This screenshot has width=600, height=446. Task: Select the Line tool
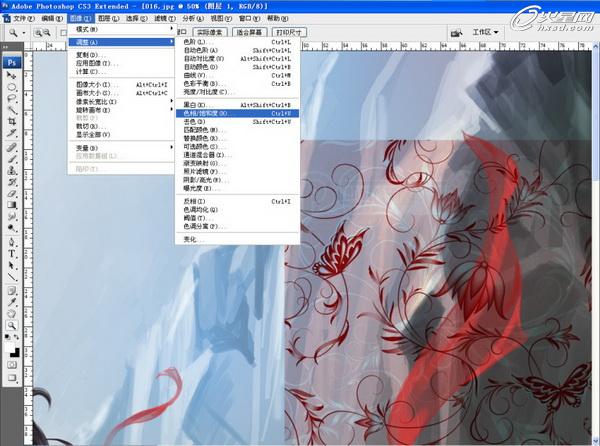pyautogui.click(x=11, y=277)
